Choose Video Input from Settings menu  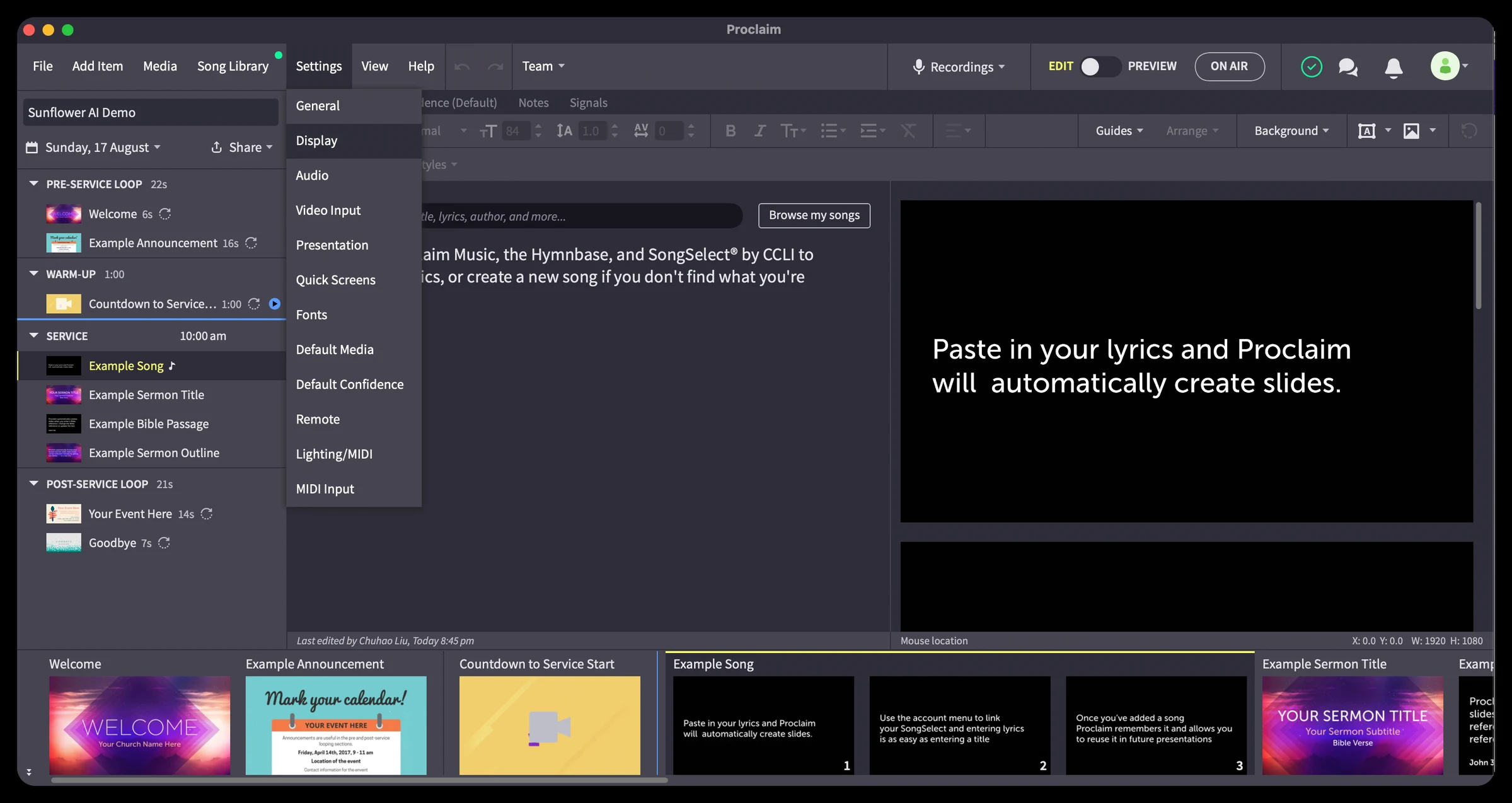[354, 210]
